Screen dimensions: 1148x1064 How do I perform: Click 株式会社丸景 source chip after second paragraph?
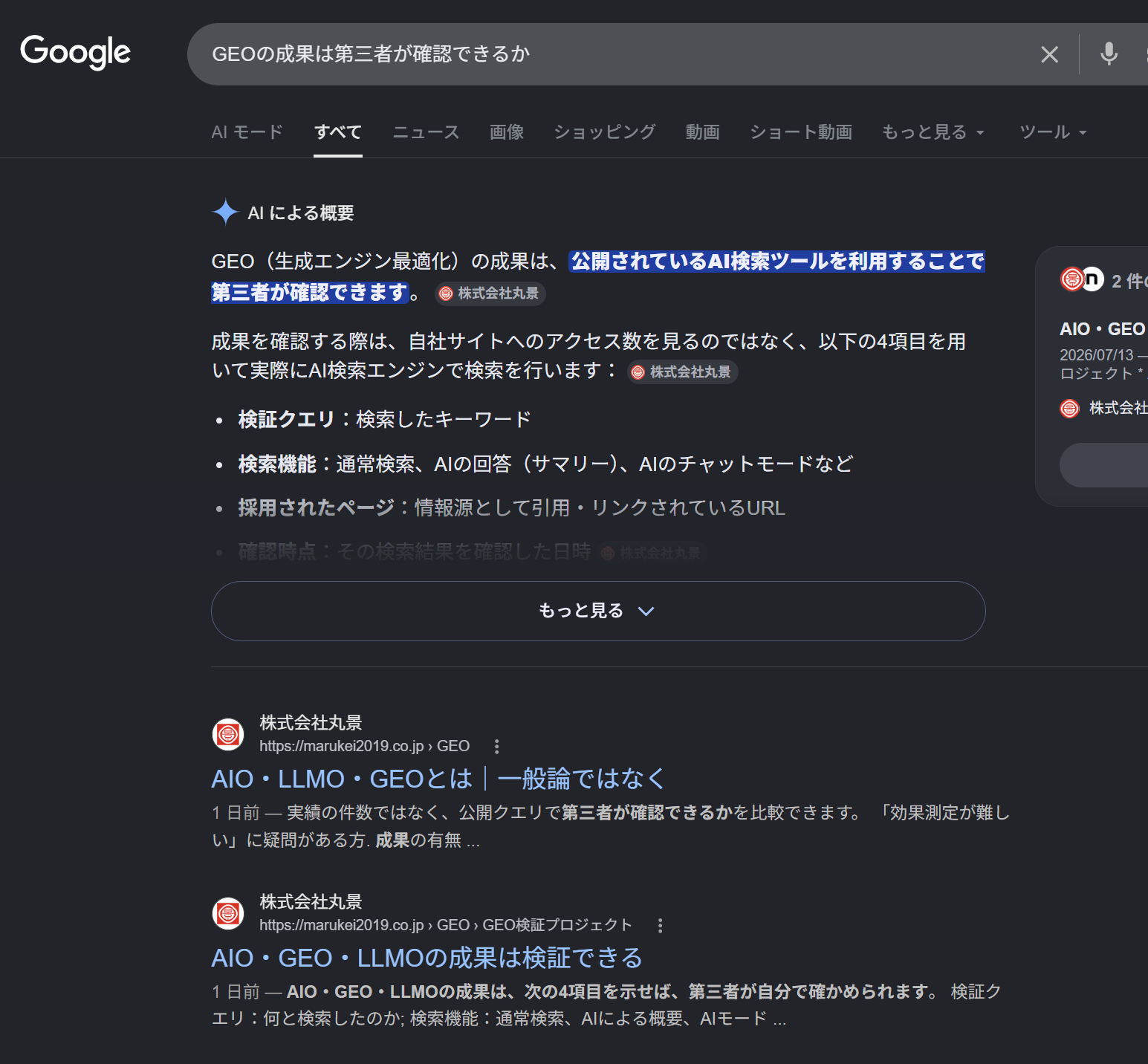(683, 372)
